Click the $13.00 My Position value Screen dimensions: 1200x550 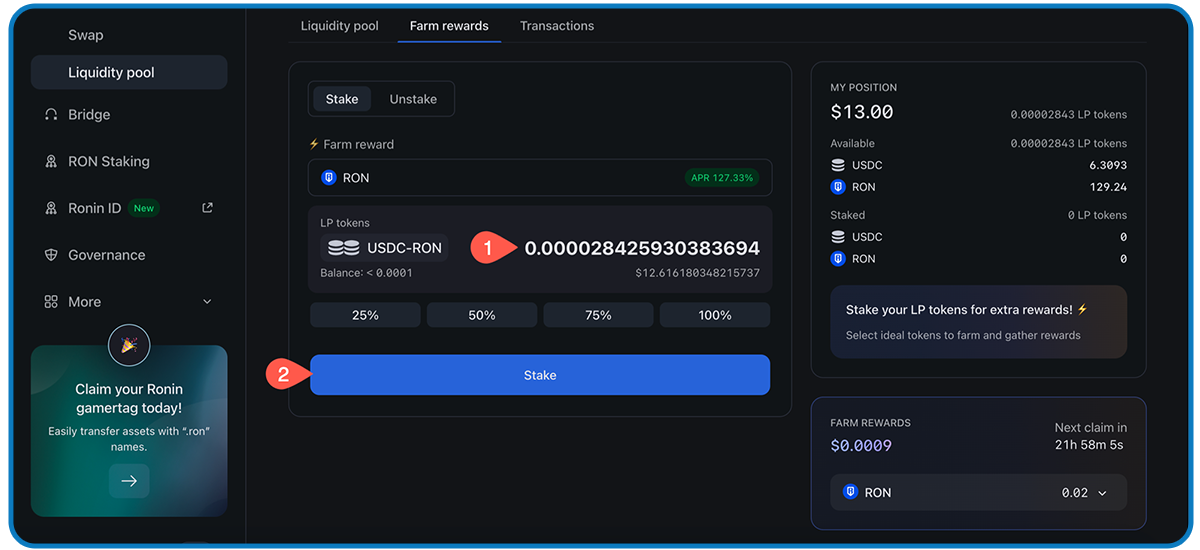point(862,112)
